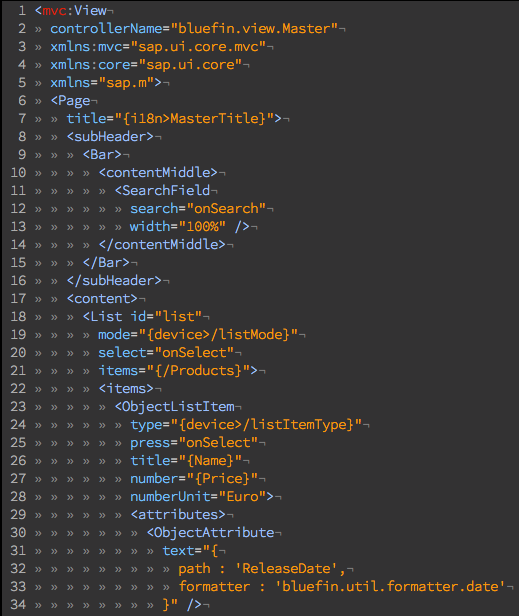Click the 'ReleaseDate' path string

[286, 569]
